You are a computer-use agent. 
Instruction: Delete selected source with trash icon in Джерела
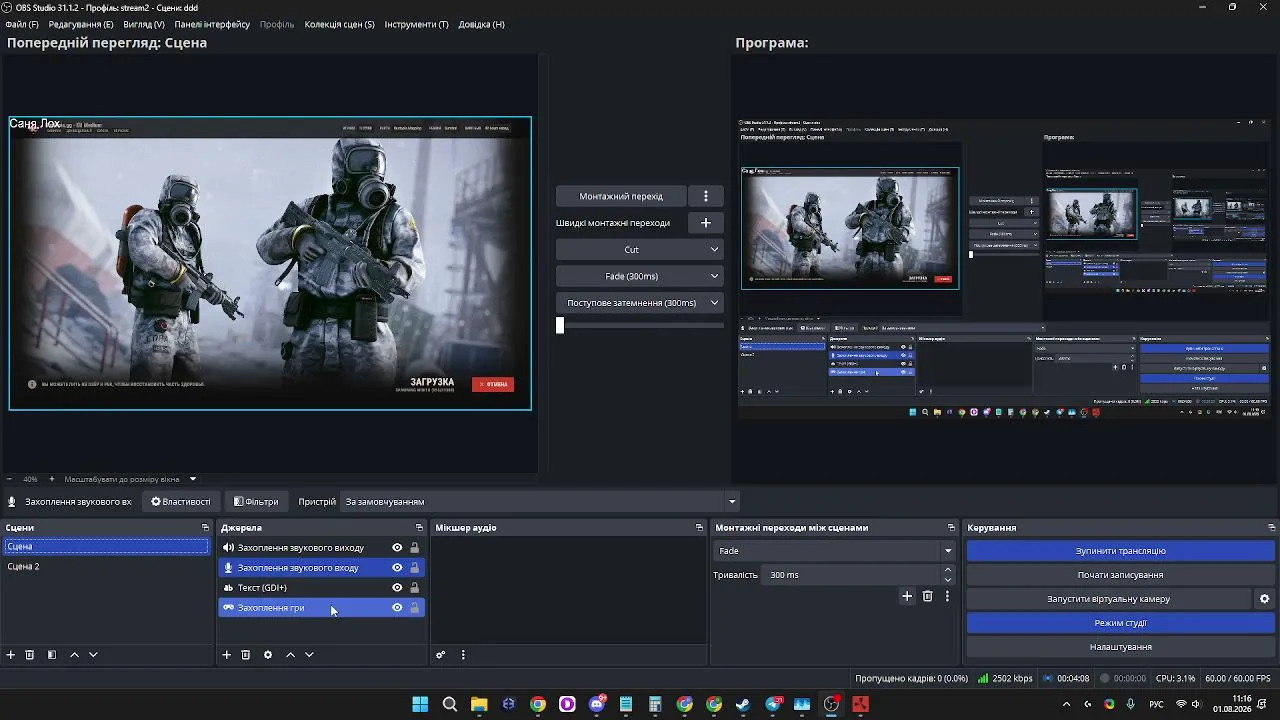246,655
